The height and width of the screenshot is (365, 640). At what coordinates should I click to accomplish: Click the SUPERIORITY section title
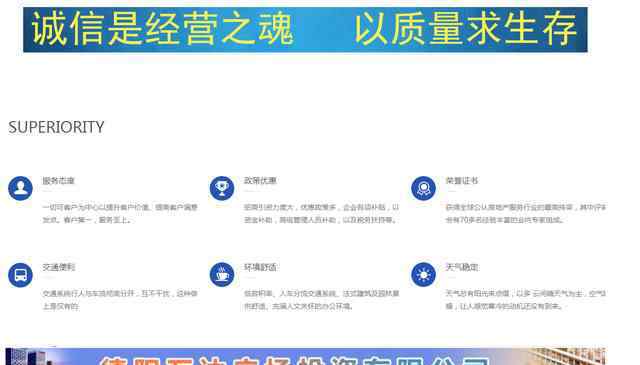click(56, 127)
